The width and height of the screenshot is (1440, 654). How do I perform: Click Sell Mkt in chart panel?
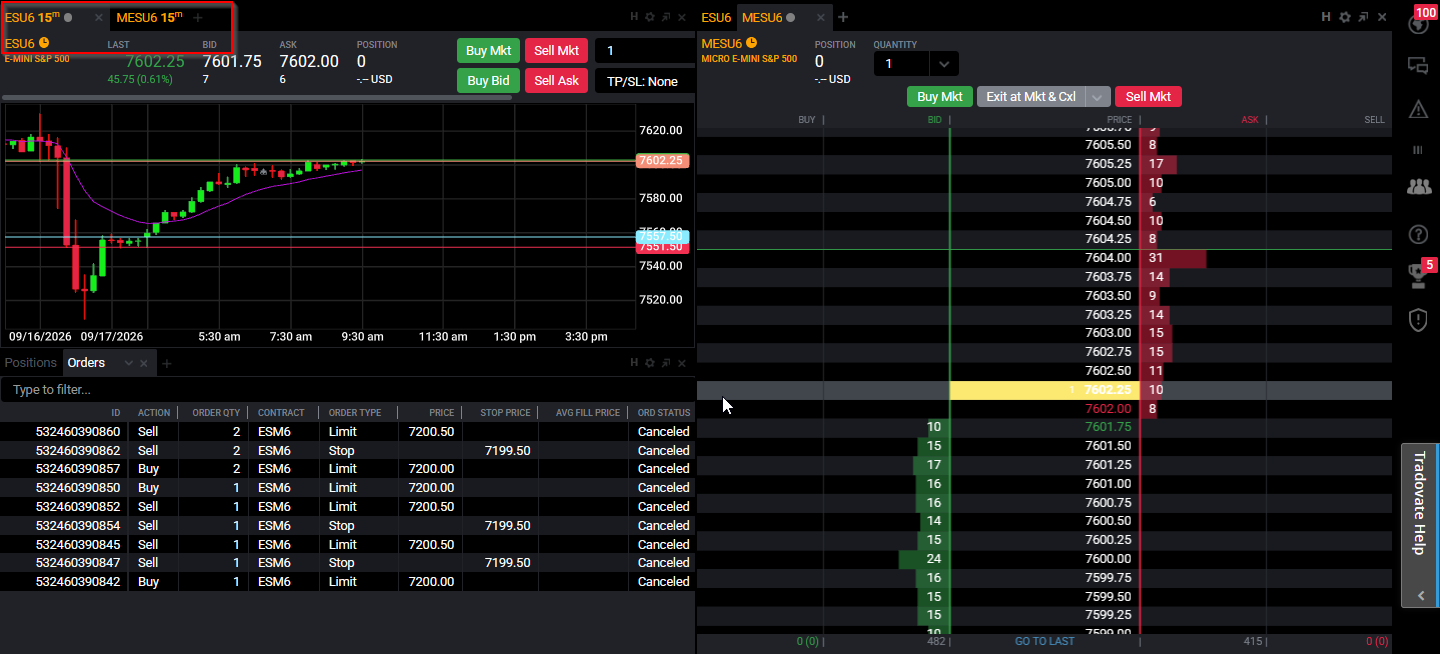point(556,51)
